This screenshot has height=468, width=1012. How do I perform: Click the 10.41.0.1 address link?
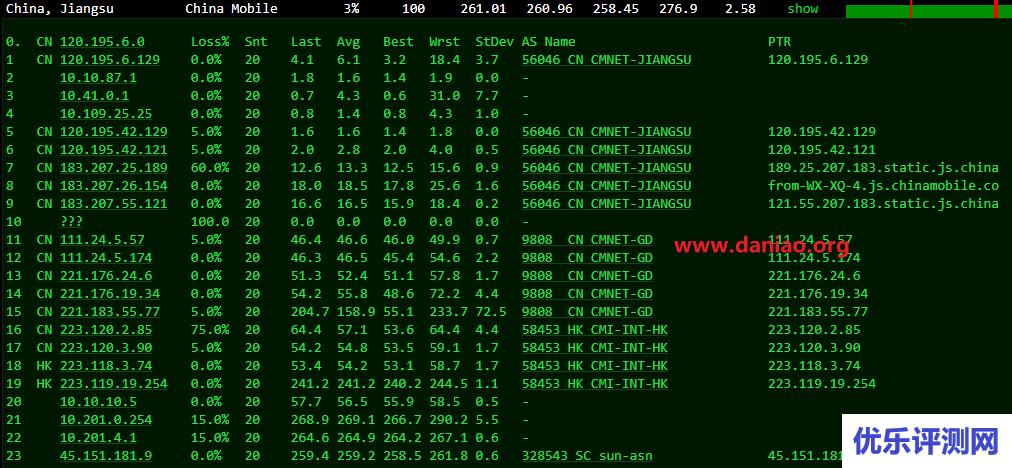point(94,96)
